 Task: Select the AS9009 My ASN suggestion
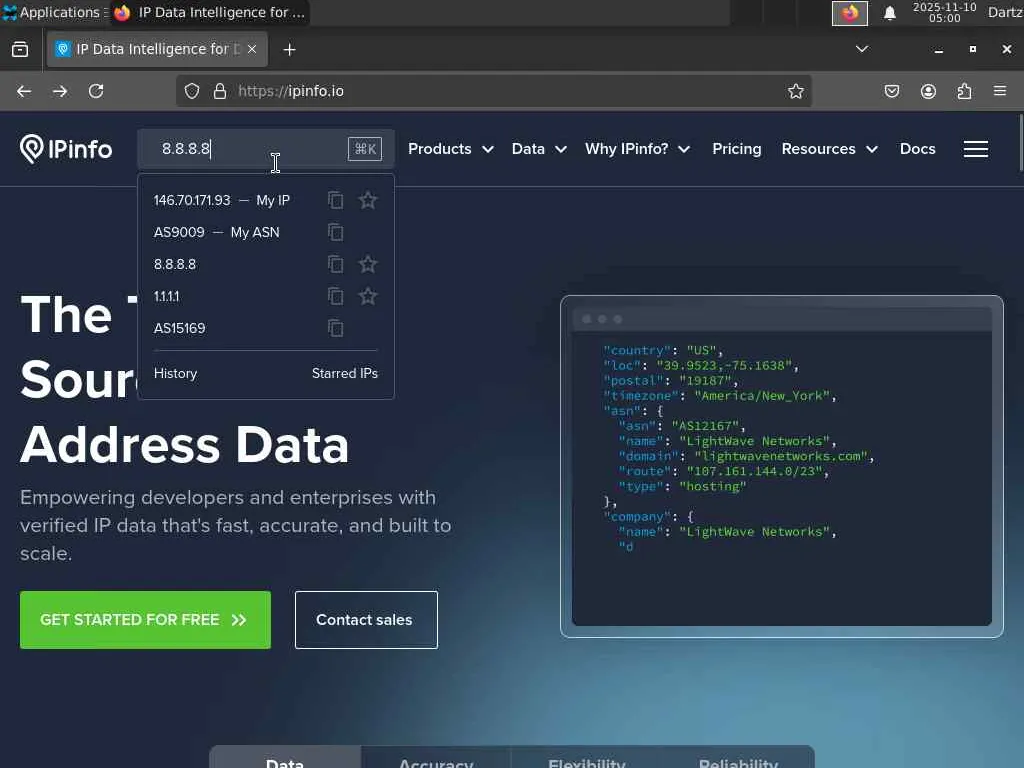(x=216, y=232)
